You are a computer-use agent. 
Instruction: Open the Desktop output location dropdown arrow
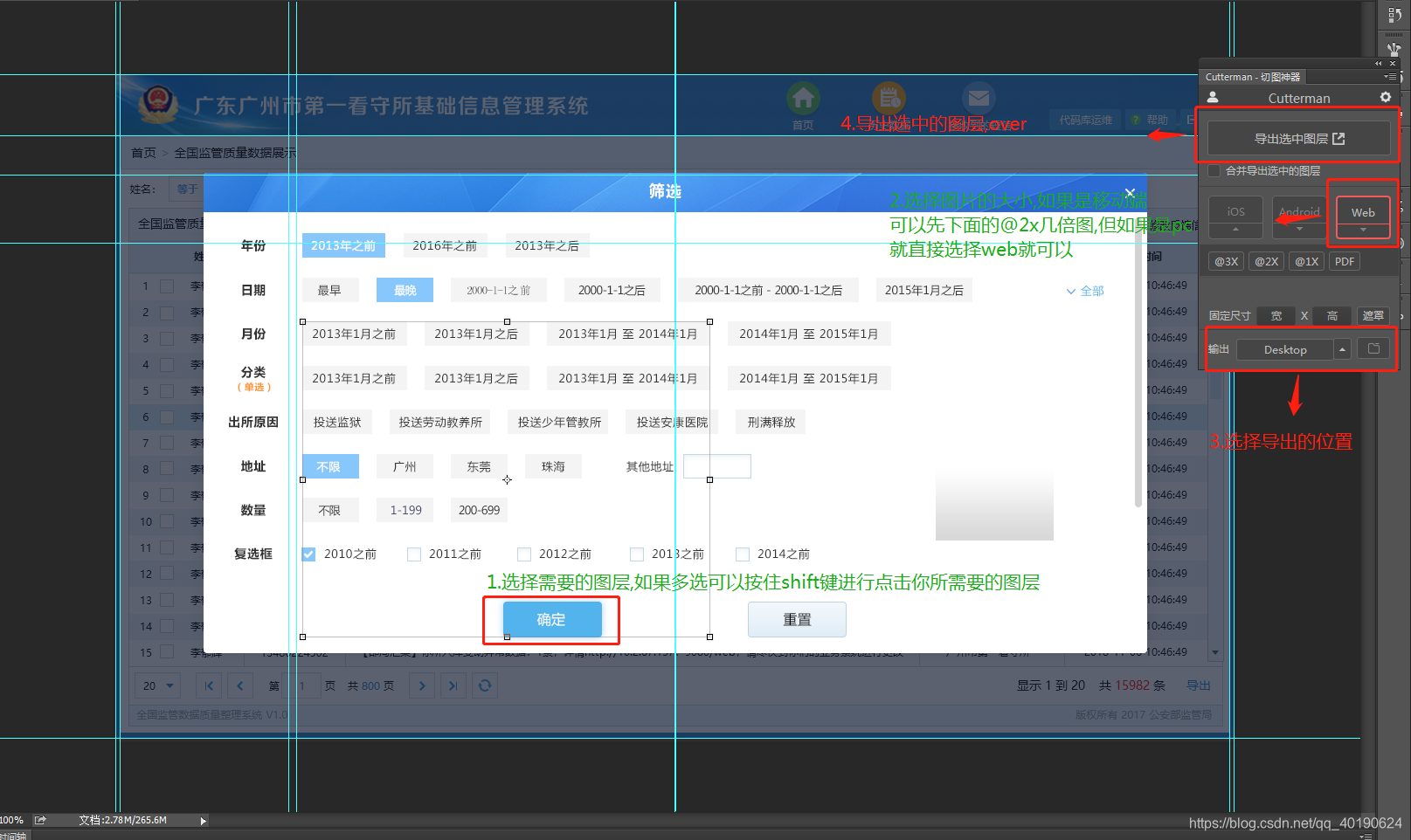point(1343,349)
